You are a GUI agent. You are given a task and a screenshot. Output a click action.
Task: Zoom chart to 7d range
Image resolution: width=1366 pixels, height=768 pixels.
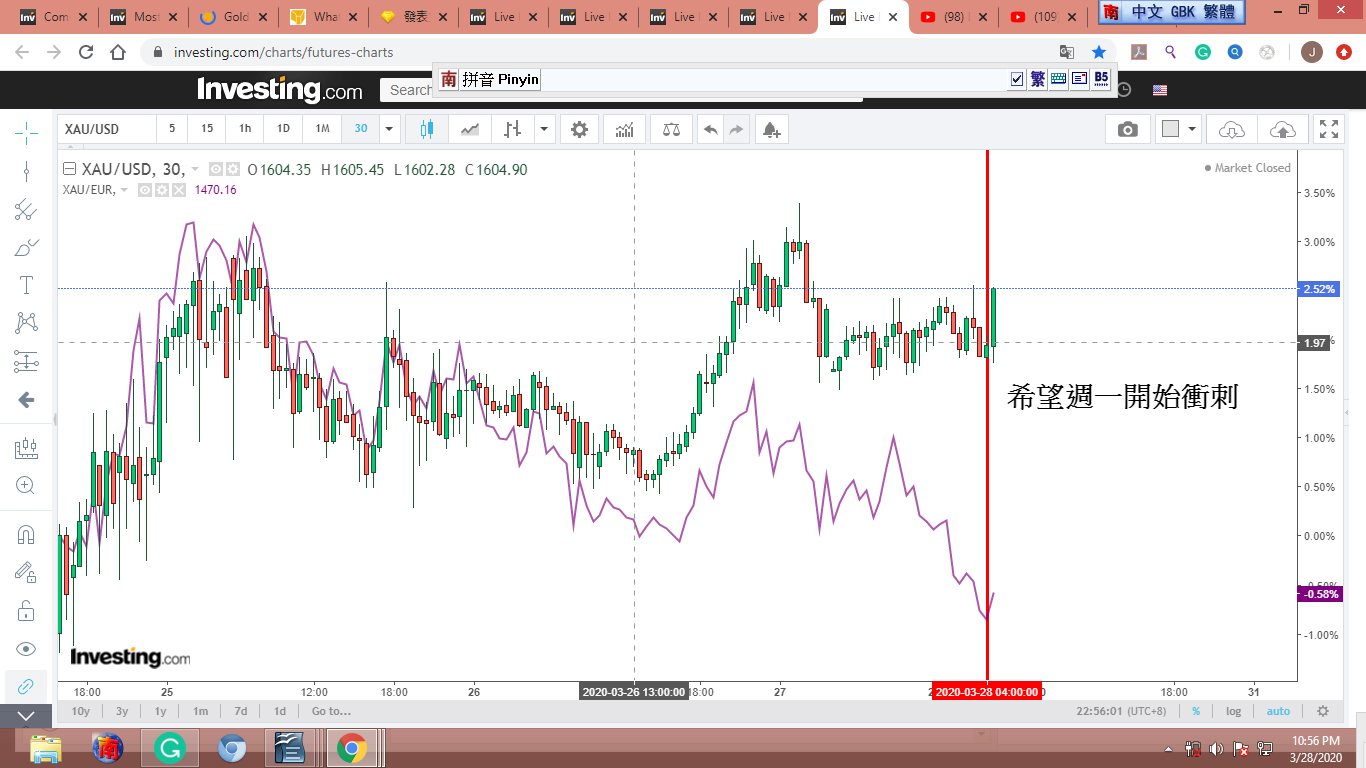[240, 711]
